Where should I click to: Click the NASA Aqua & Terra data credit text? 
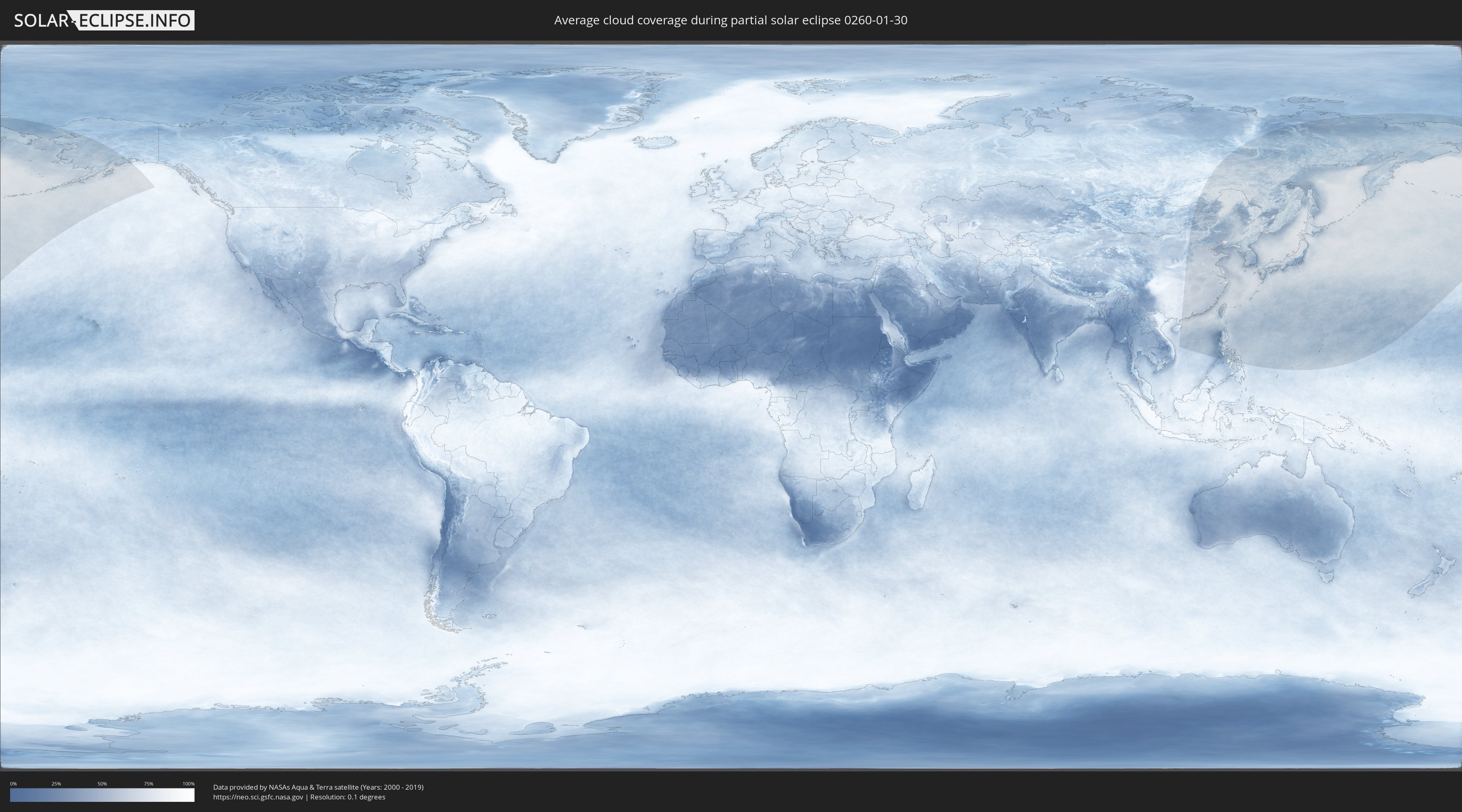coord(318,787)
